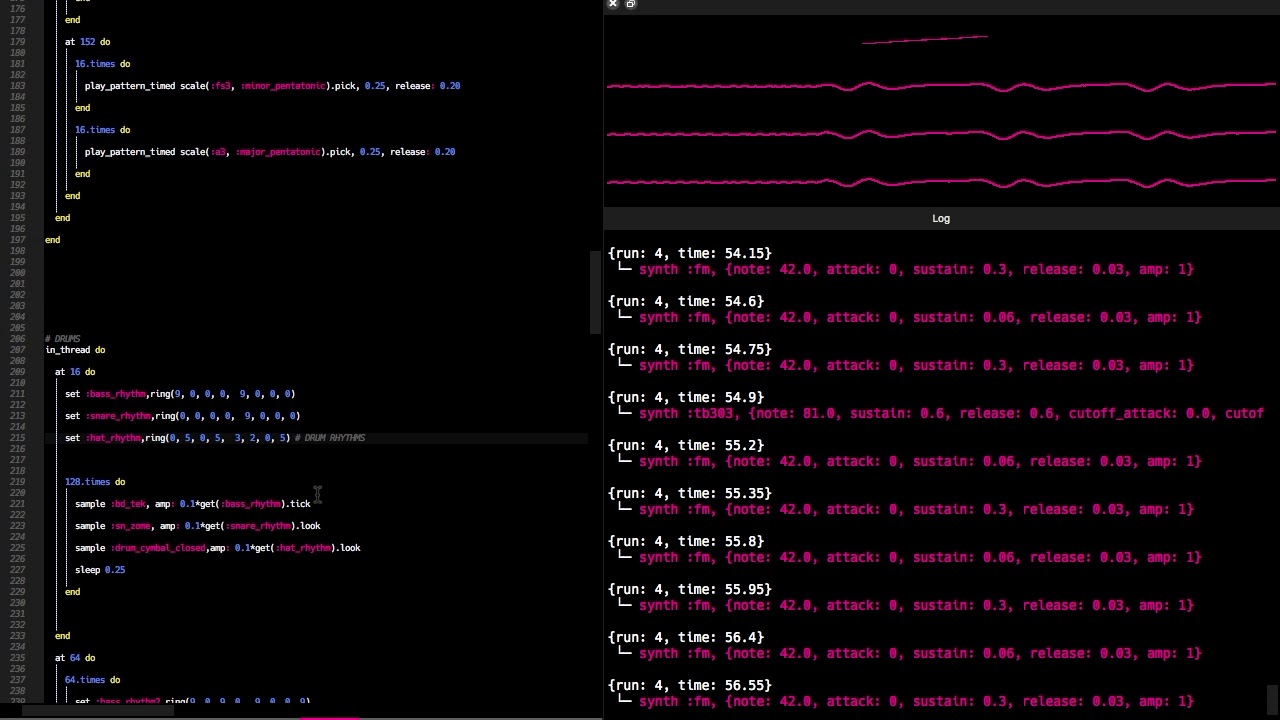Click the 'in_thread do' line
The height and width of the screenshot is (720, 1280).
[x=75, y=350]
